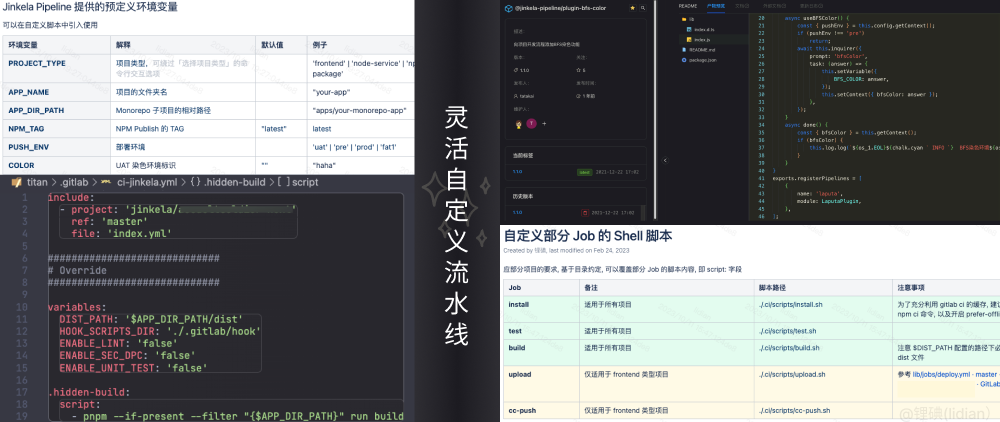Click the code line 41 exports.registerPipelines
Viewport: 1000px width, 422px height.
coord(816,178)
